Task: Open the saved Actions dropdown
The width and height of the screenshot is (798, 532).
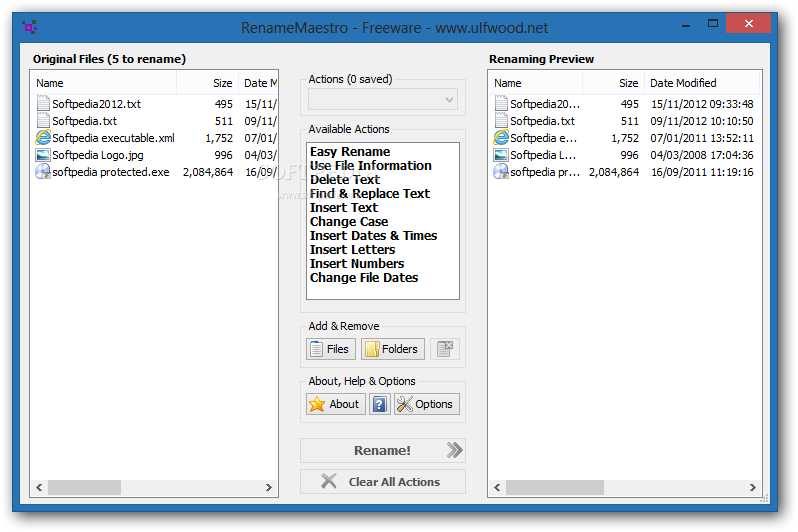Action: point(383,99)
